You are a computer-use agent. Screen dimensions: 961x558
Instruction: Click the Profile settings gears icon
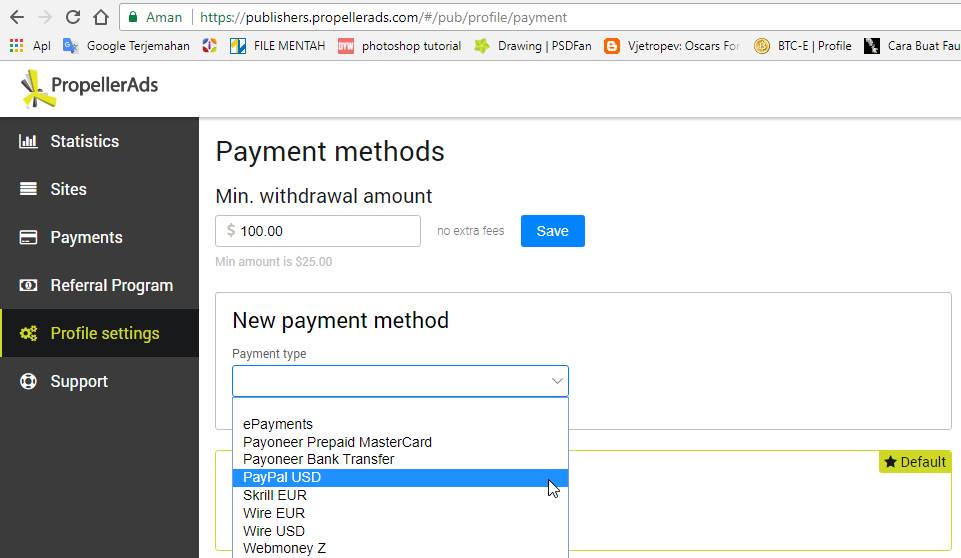tap(28, 333)
